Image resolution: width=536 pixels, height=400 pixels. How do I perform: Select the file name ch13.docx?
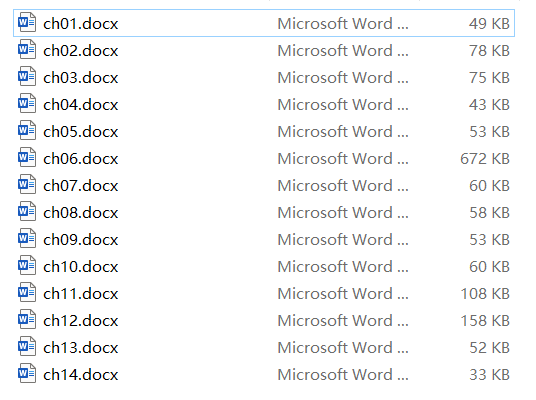coord(81,348)
